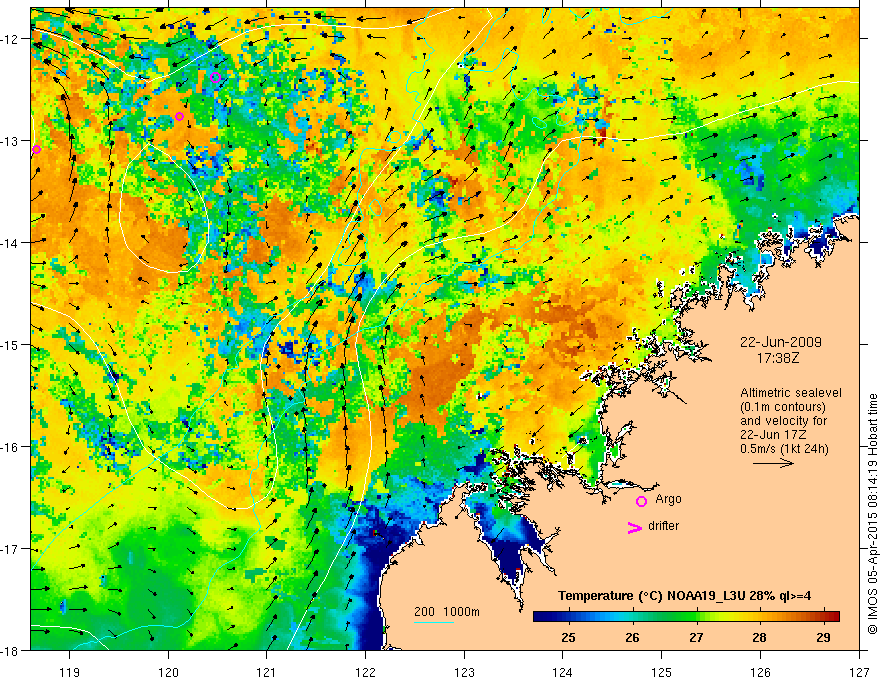
Task: Click the longitude axis label 123
Action: click(x=464, y=672)
